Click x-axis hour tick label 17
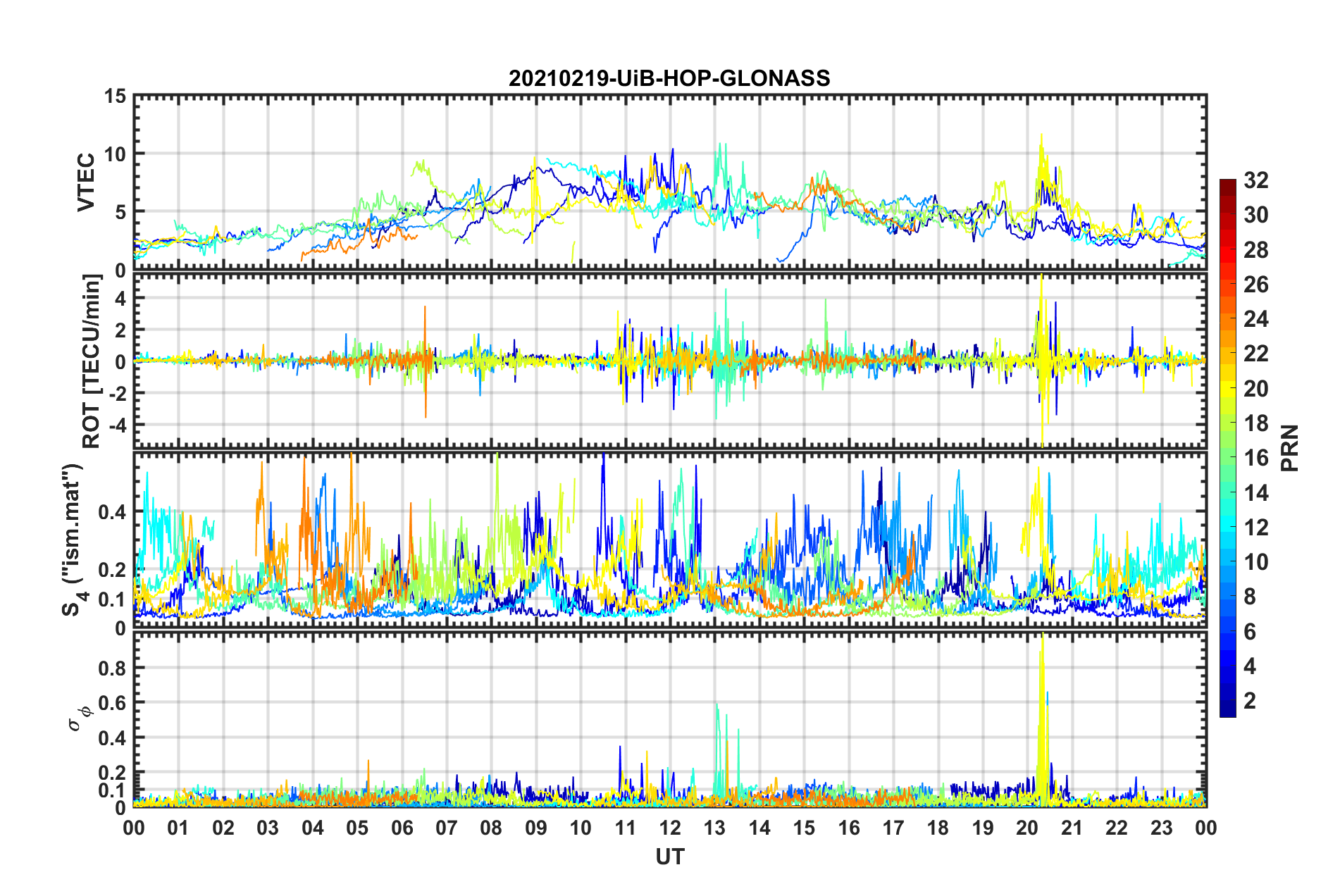The height and width of the screenshot is (896, 1340). [x=893, y=828]
